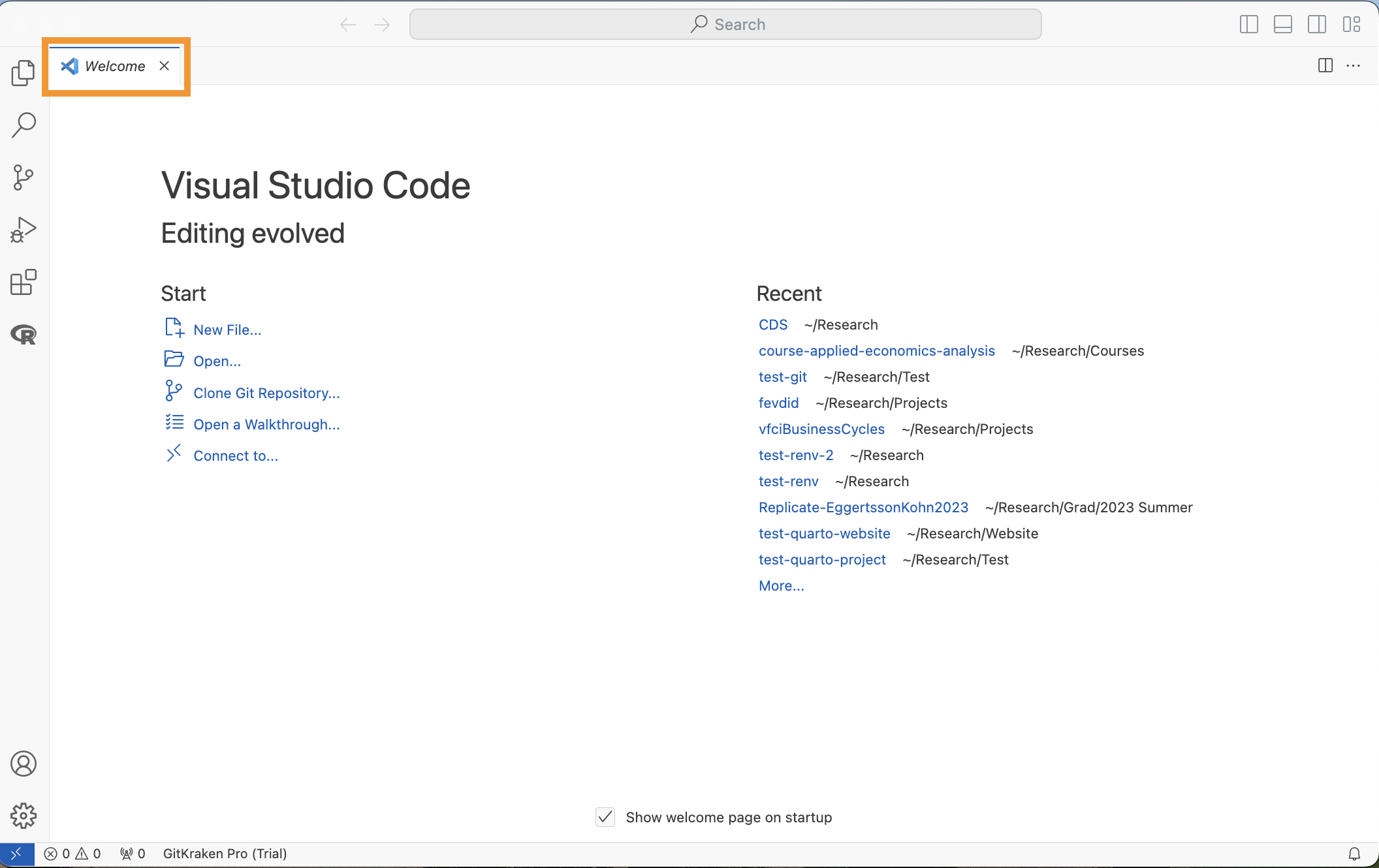Open recent project vfciBusinessCycles
The height and width of the screenshot is (868, 1379).
point(821,429)
